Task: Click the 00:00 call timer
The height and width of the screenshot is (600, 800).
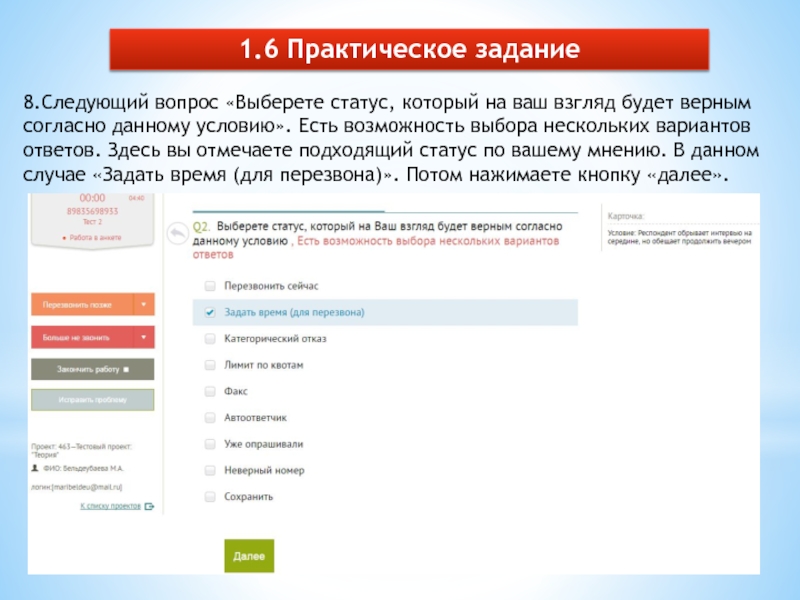Action: point(92,198)
